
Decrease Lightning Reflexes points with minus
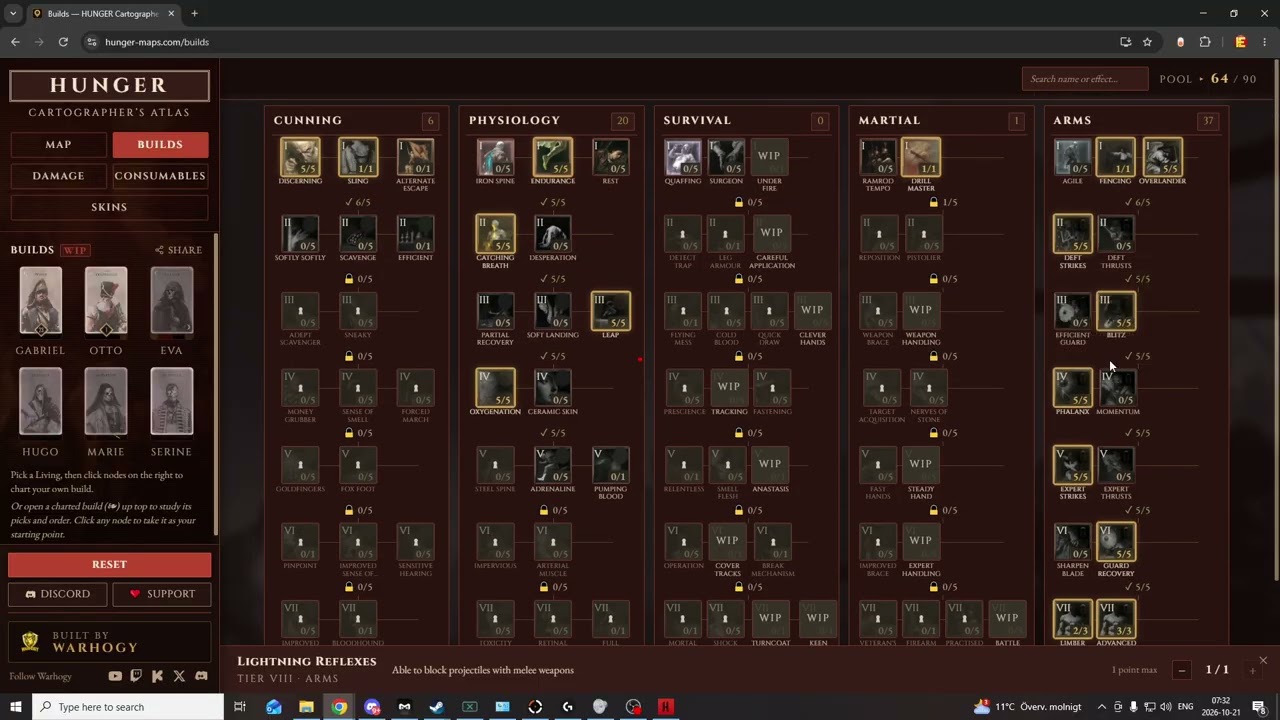tap(1182, 670)
